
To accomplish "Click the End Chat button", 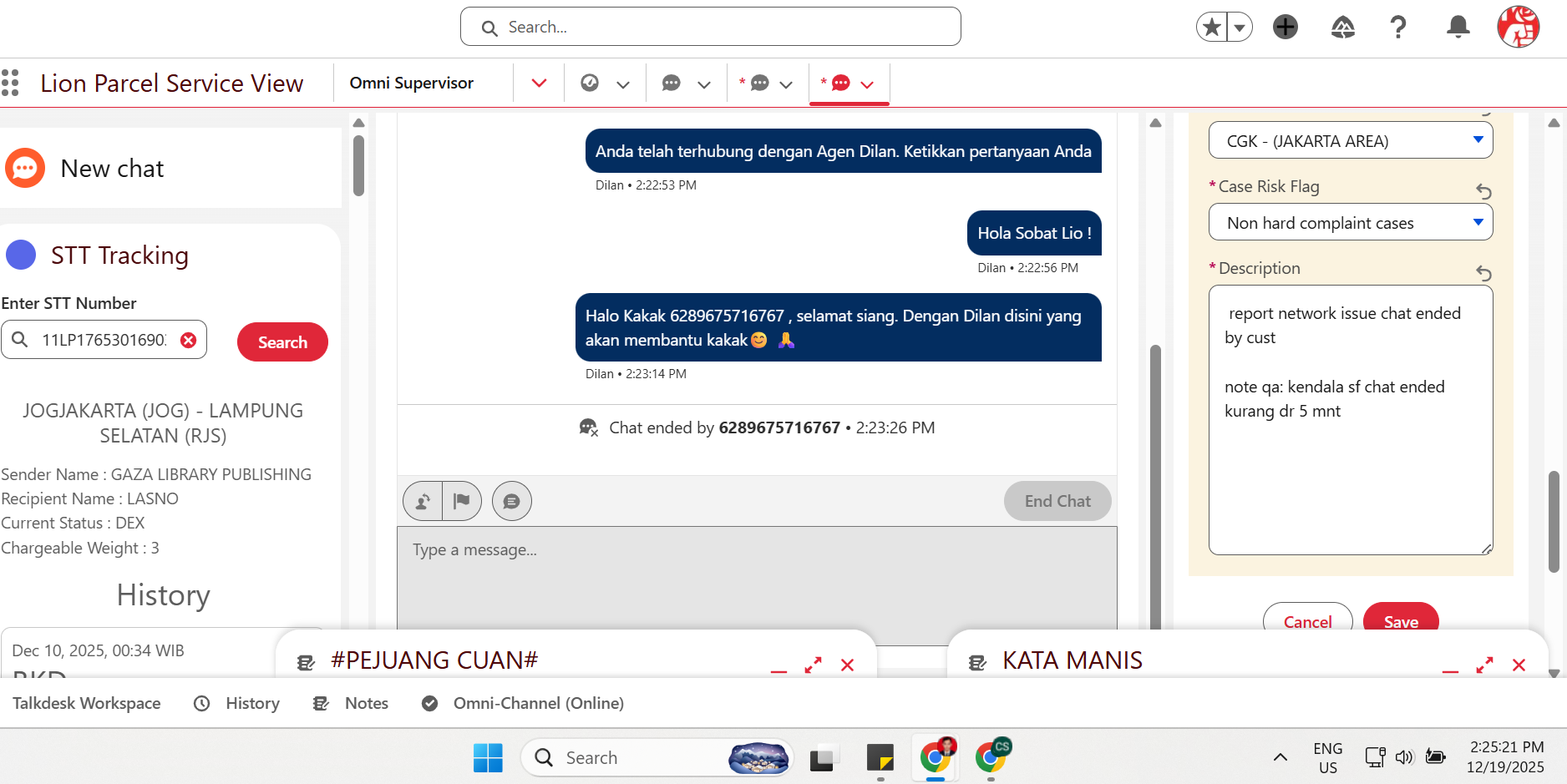I will point(1057,501).
